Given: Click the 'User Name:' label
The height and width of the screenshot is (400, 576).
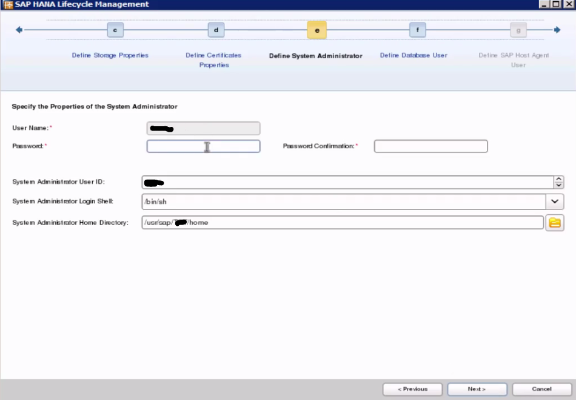Looking at the screenshot, I should [30, 128].
